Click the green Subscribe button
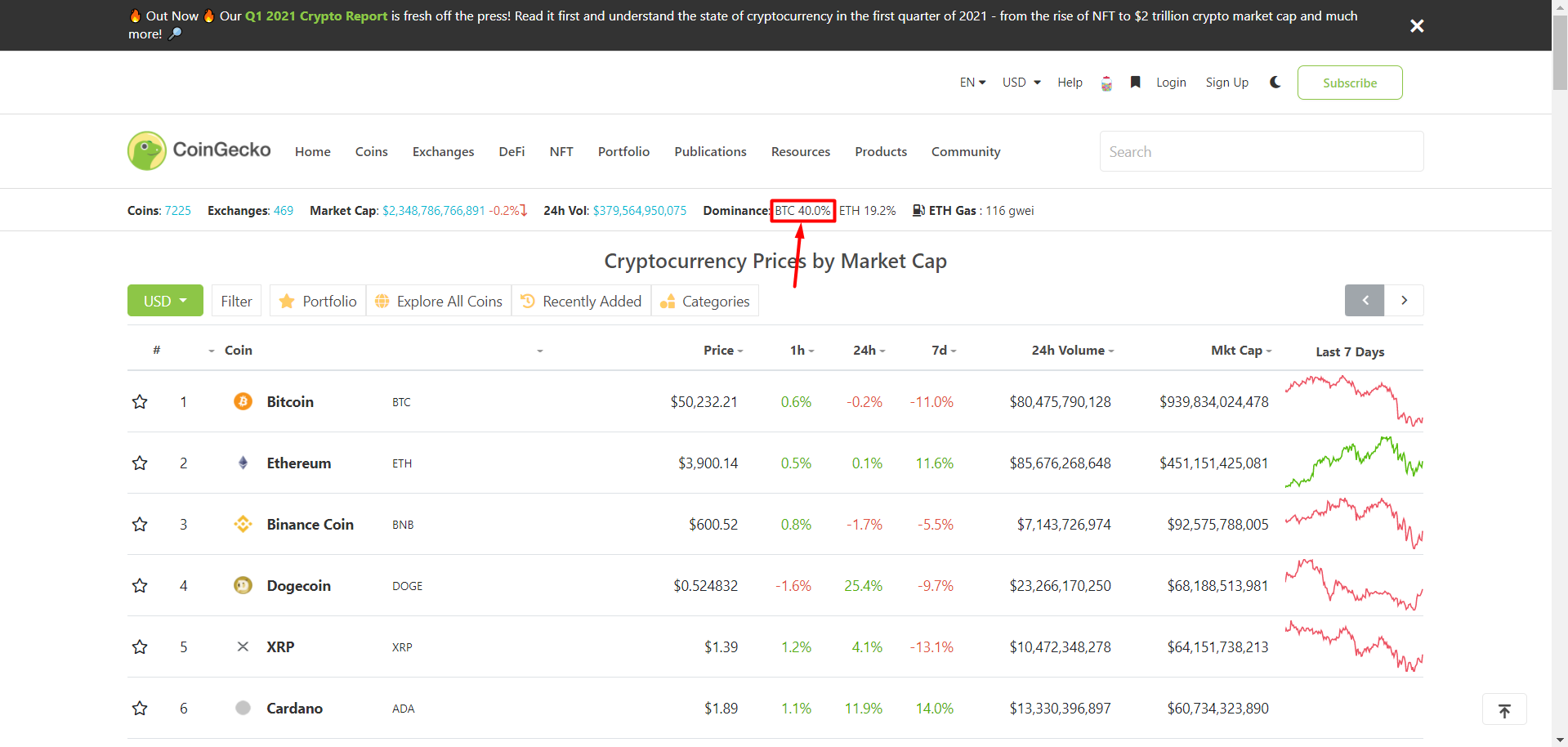Viewport: 1568px width, 747px height. [1350, 83]
